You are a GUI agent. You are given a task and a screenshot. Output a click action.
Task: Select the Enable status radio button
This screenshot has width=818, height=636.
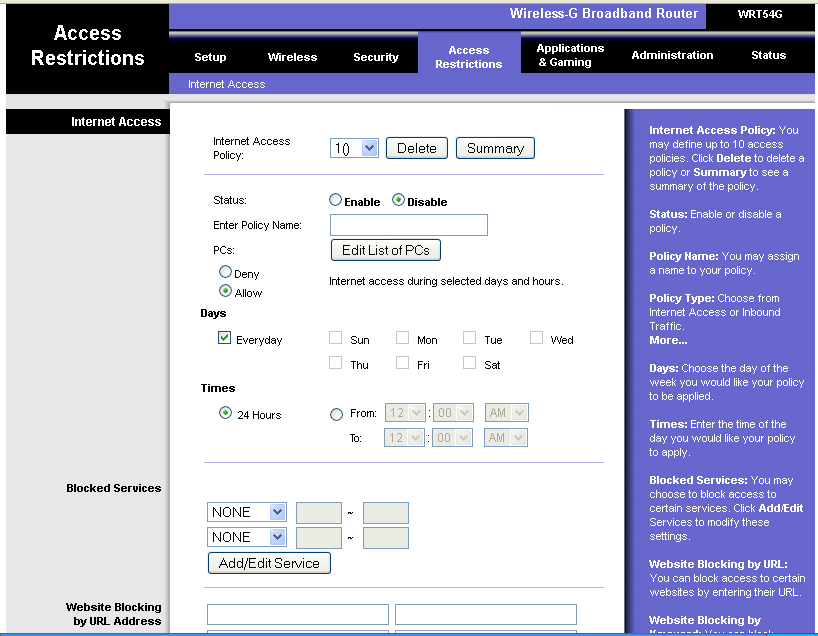tap(335, 200)
